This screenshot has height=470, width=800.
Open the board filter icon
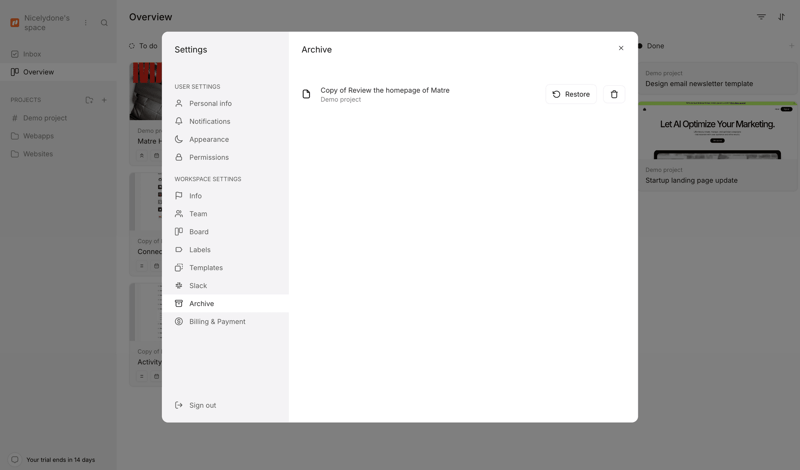tap(761, 17)
